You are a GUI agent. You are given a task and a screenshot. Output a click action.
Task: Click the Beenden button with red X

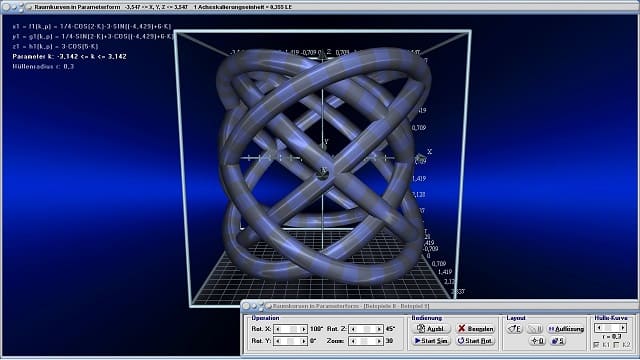[476, 329]
